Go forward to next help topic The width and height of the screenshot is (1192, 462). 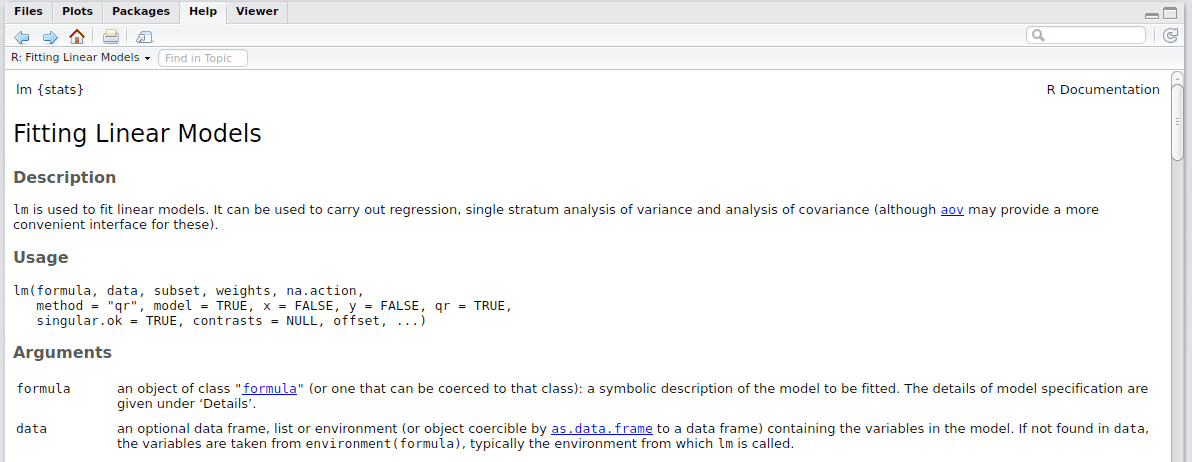50,37
